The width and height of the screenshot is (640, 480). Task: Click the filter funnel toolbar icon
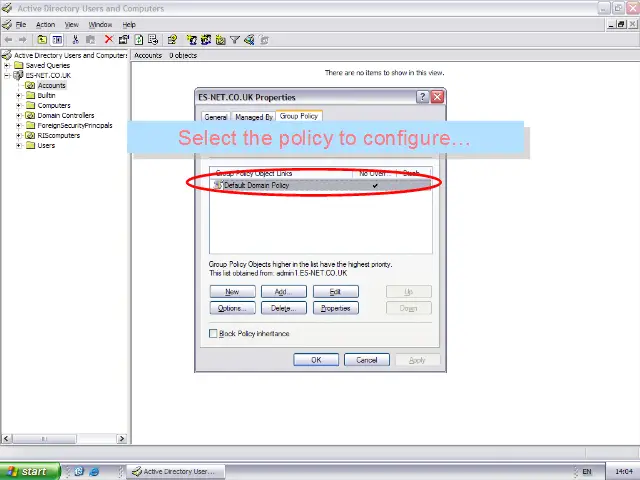click(235, 40)
